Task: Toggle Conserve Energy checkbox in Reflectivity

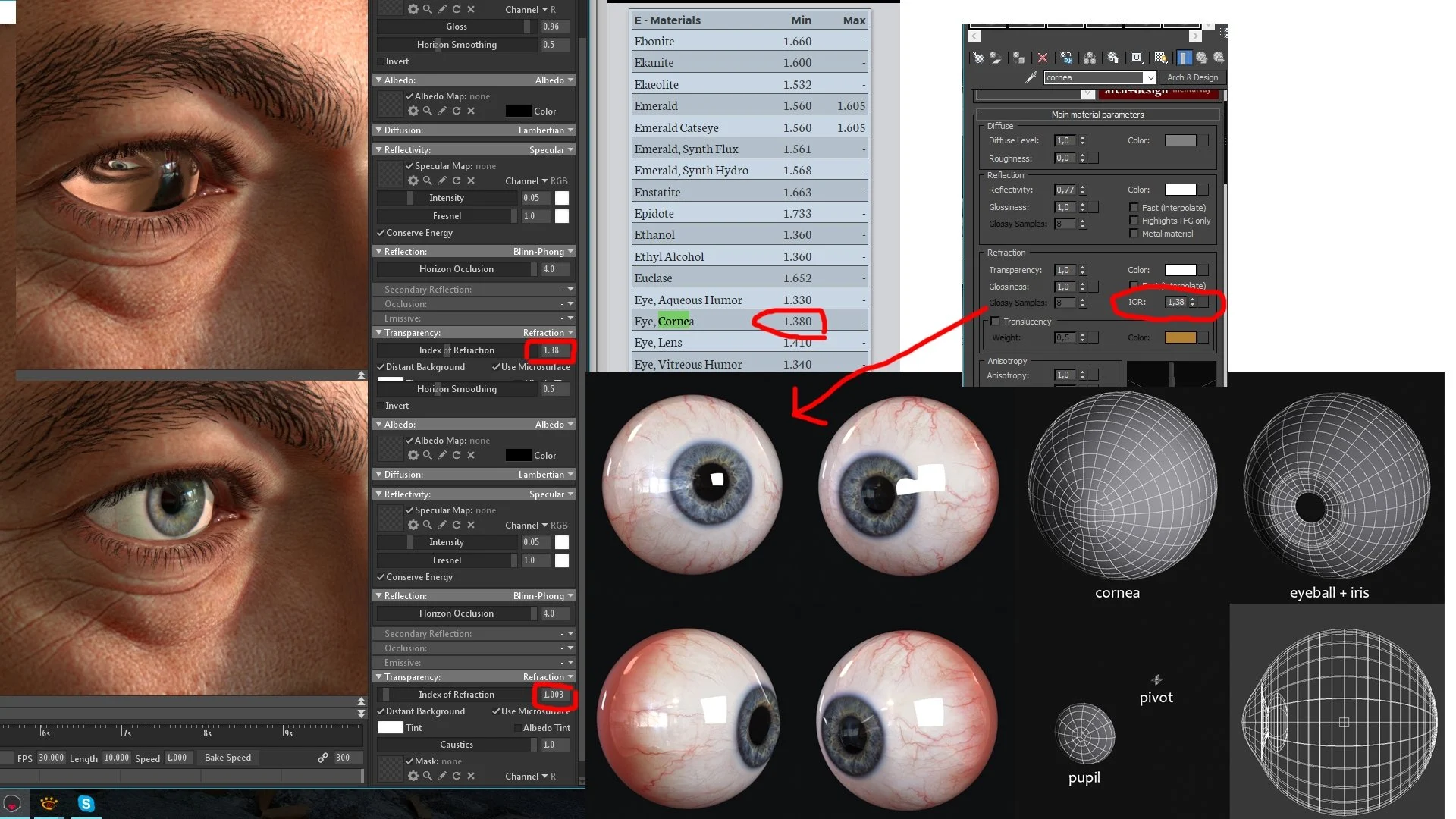Action: (x=381, y=232)
